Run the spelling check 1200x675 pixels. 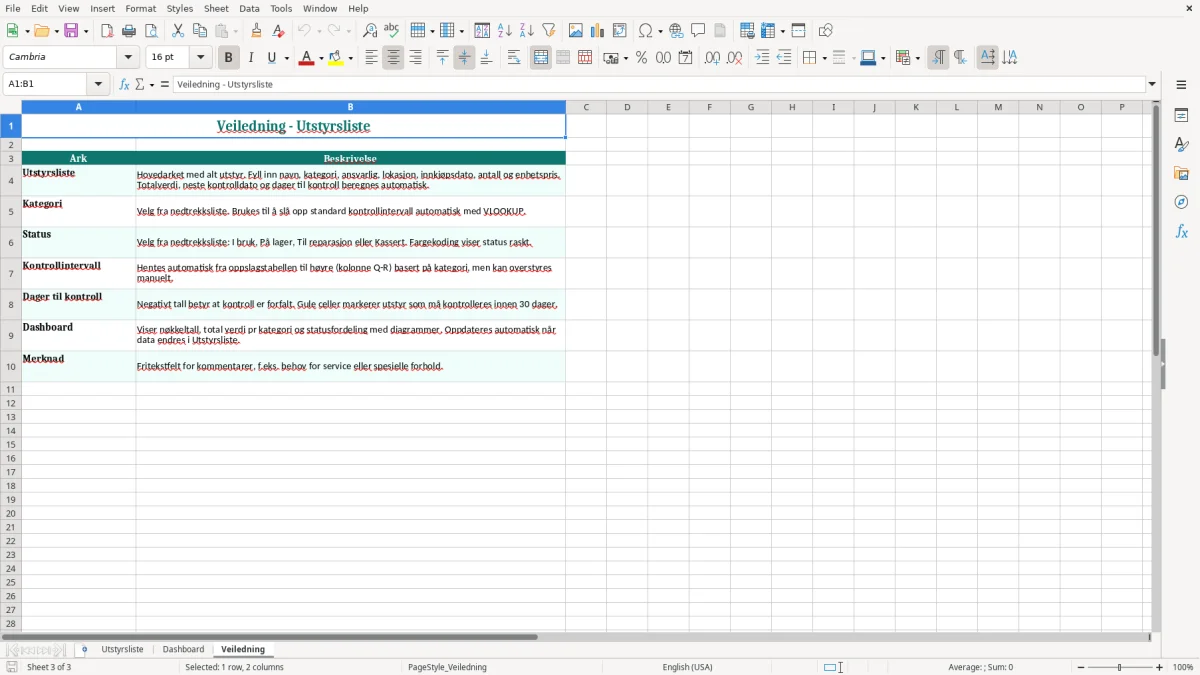[392, 31]
